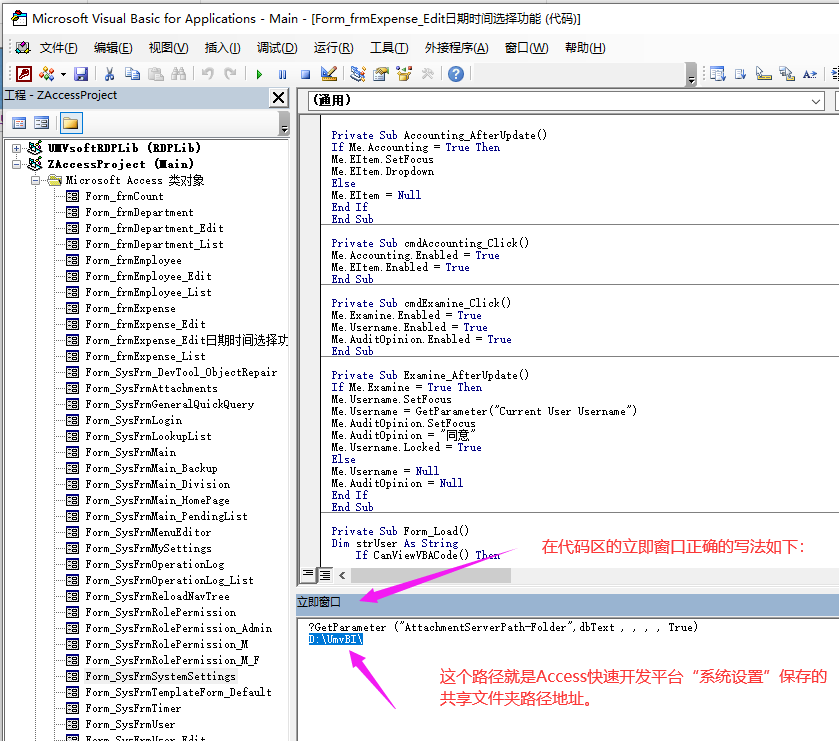
Task: Select Form_SysFrmMain_HomePage module
Action: click(158, 500)
